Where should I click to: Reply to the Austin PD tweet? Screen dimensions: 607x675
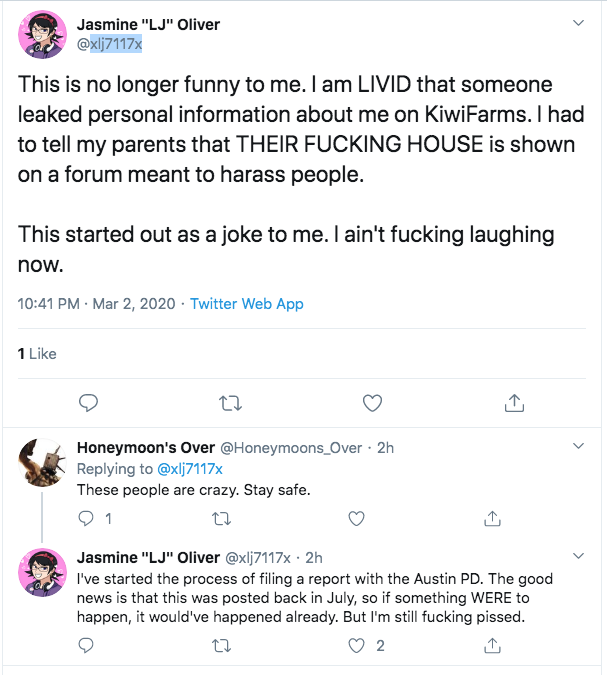(86, 645)
